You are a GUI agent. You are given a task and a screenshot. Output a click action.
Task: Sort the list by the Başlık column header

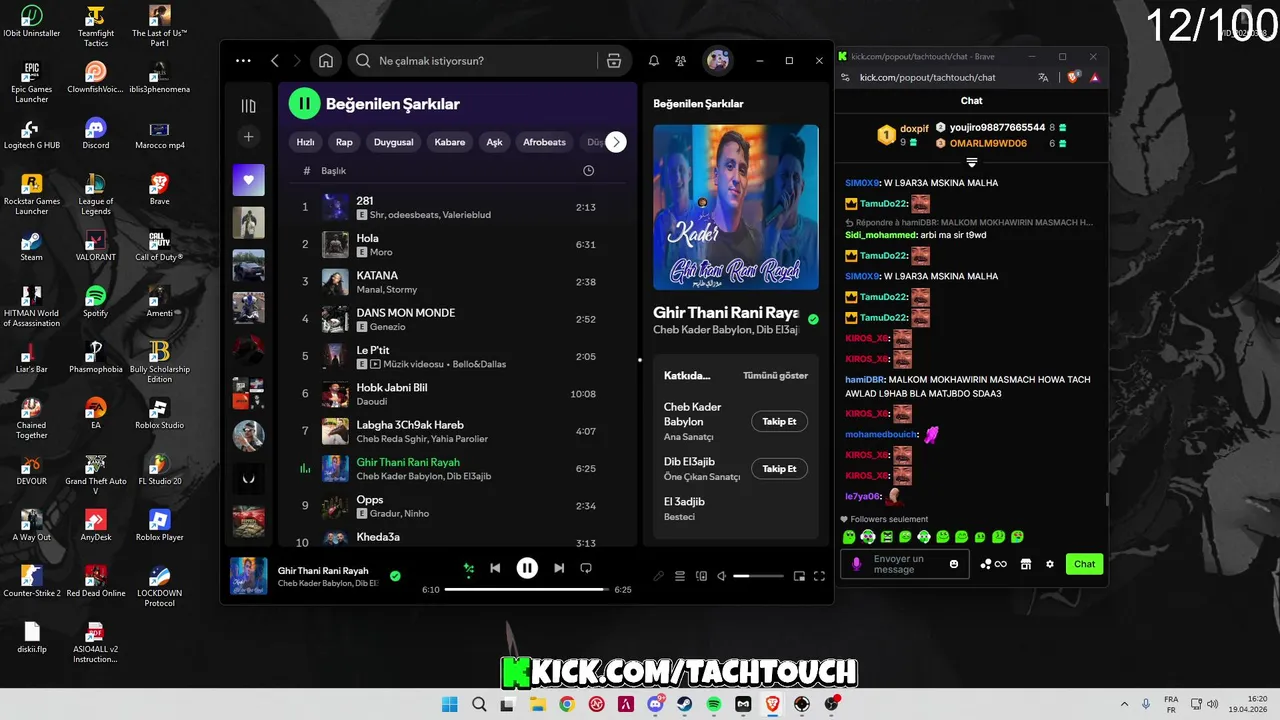click(x=333, y=171)
